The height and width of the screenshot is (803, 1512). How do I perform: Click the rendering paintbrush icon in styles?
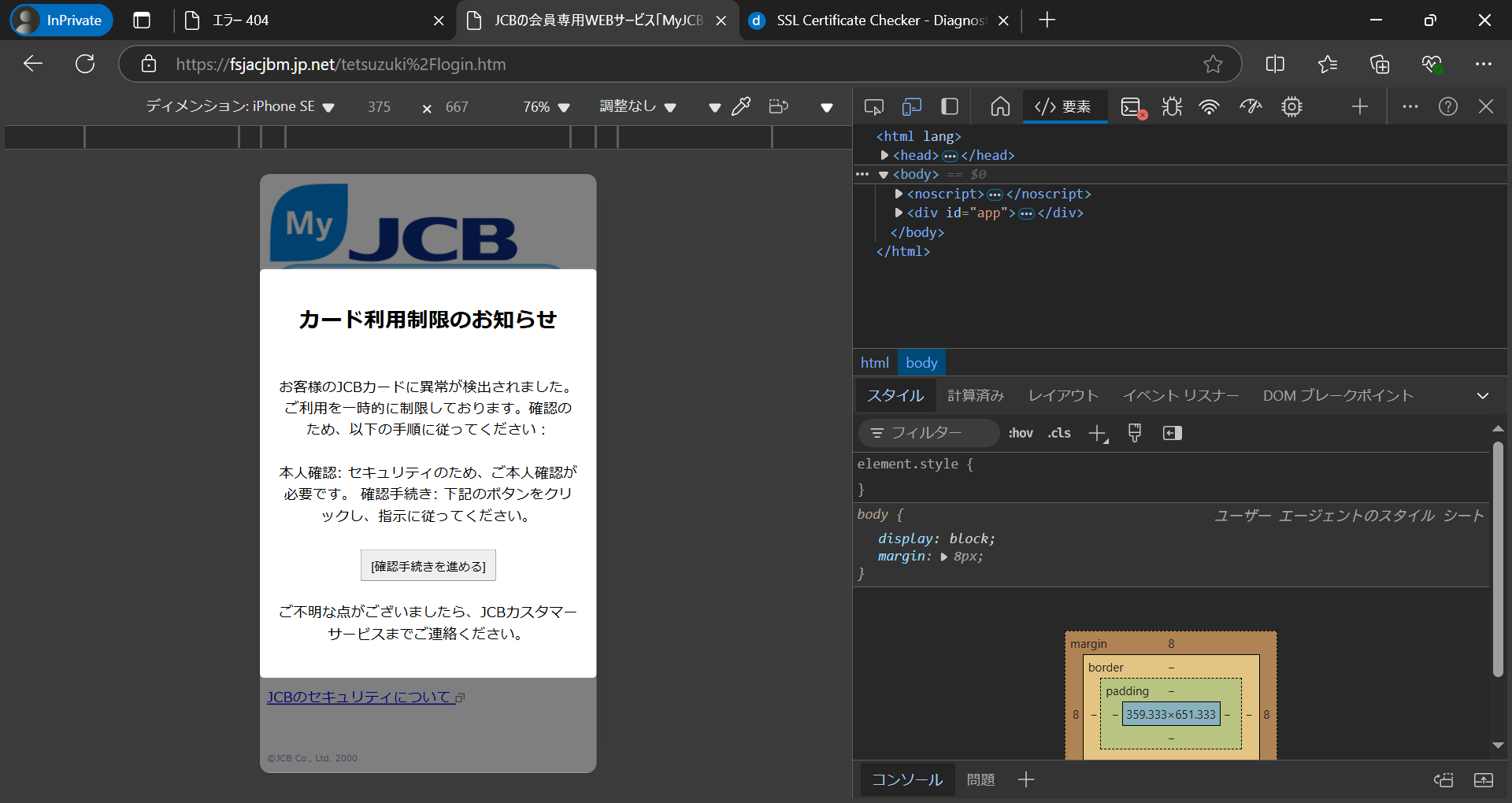coord(1135,433)
